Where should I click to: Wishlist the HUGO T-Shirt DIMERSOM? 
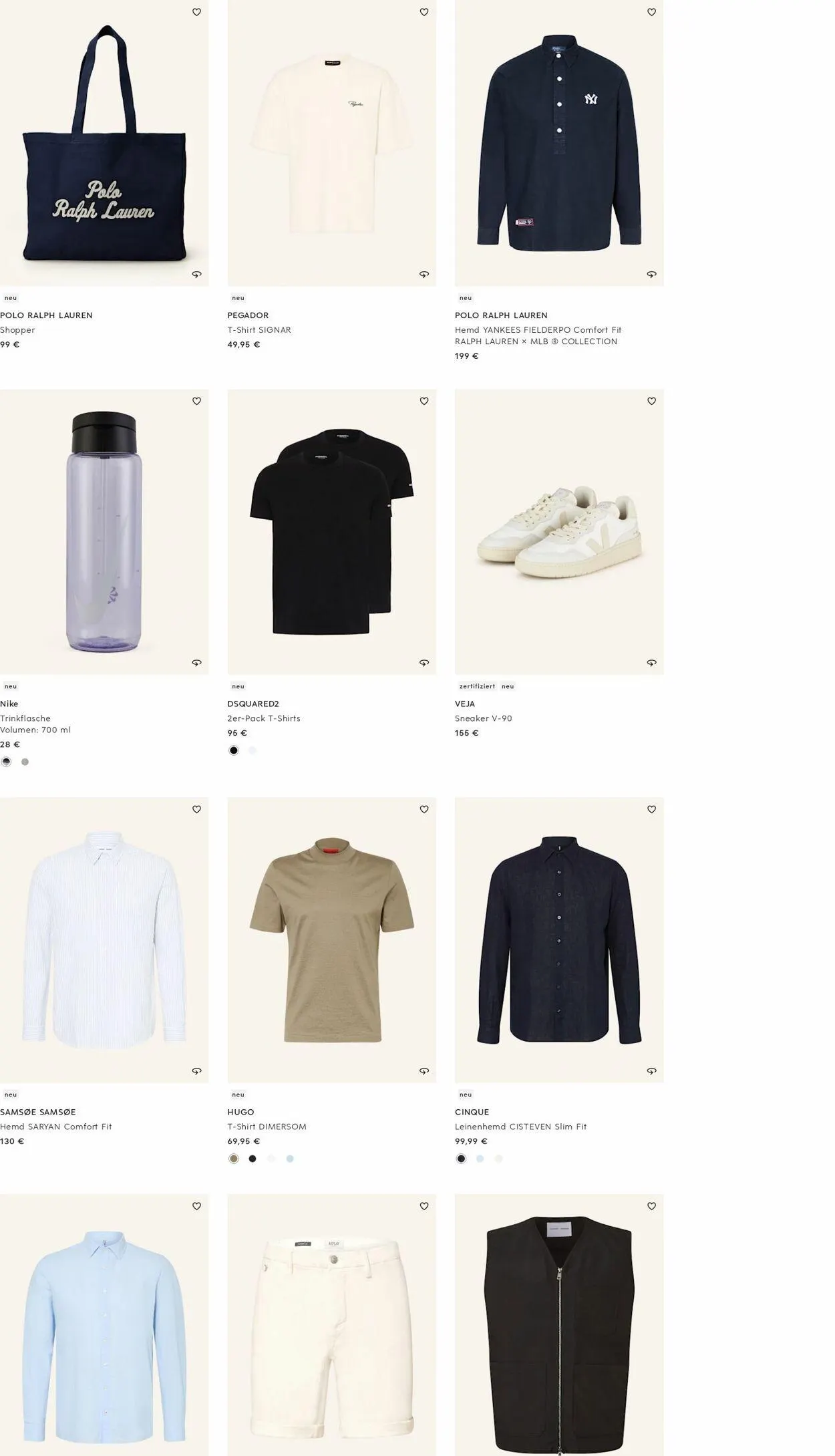[x=424, y=809]
